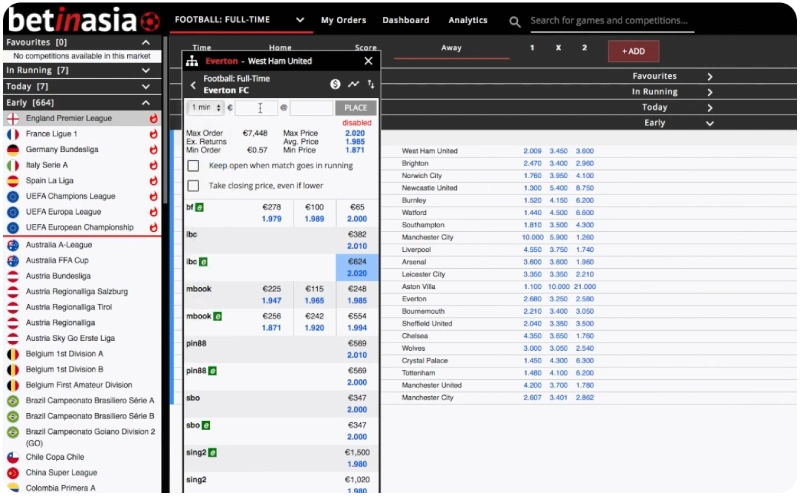Image resolution: width=800 pixels, height=496 pixels.
Task: Select China Super League competition
Action: 61,473
